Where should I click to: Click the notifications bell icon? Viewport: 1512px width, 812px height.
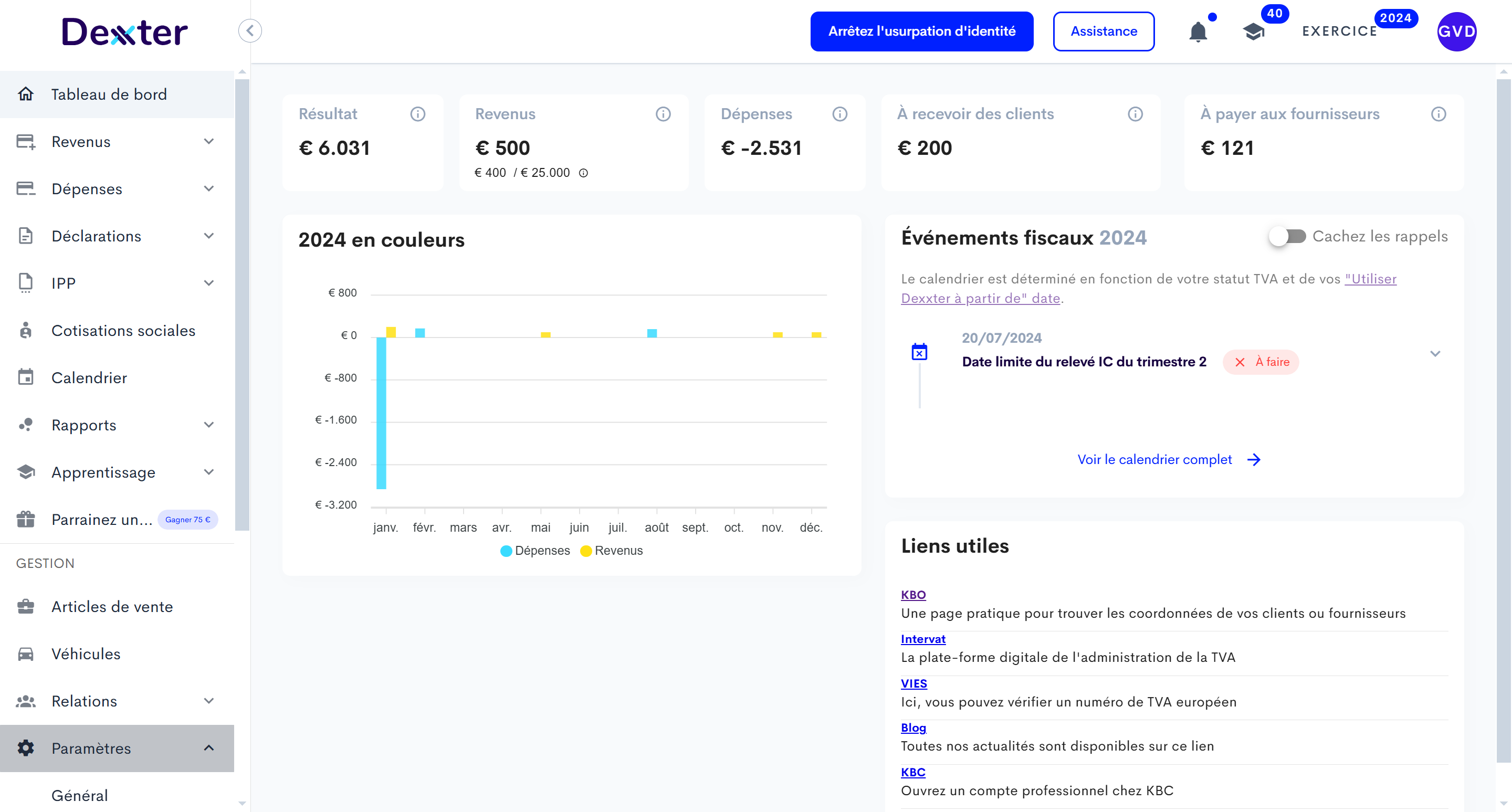[x=1199, y=31]
